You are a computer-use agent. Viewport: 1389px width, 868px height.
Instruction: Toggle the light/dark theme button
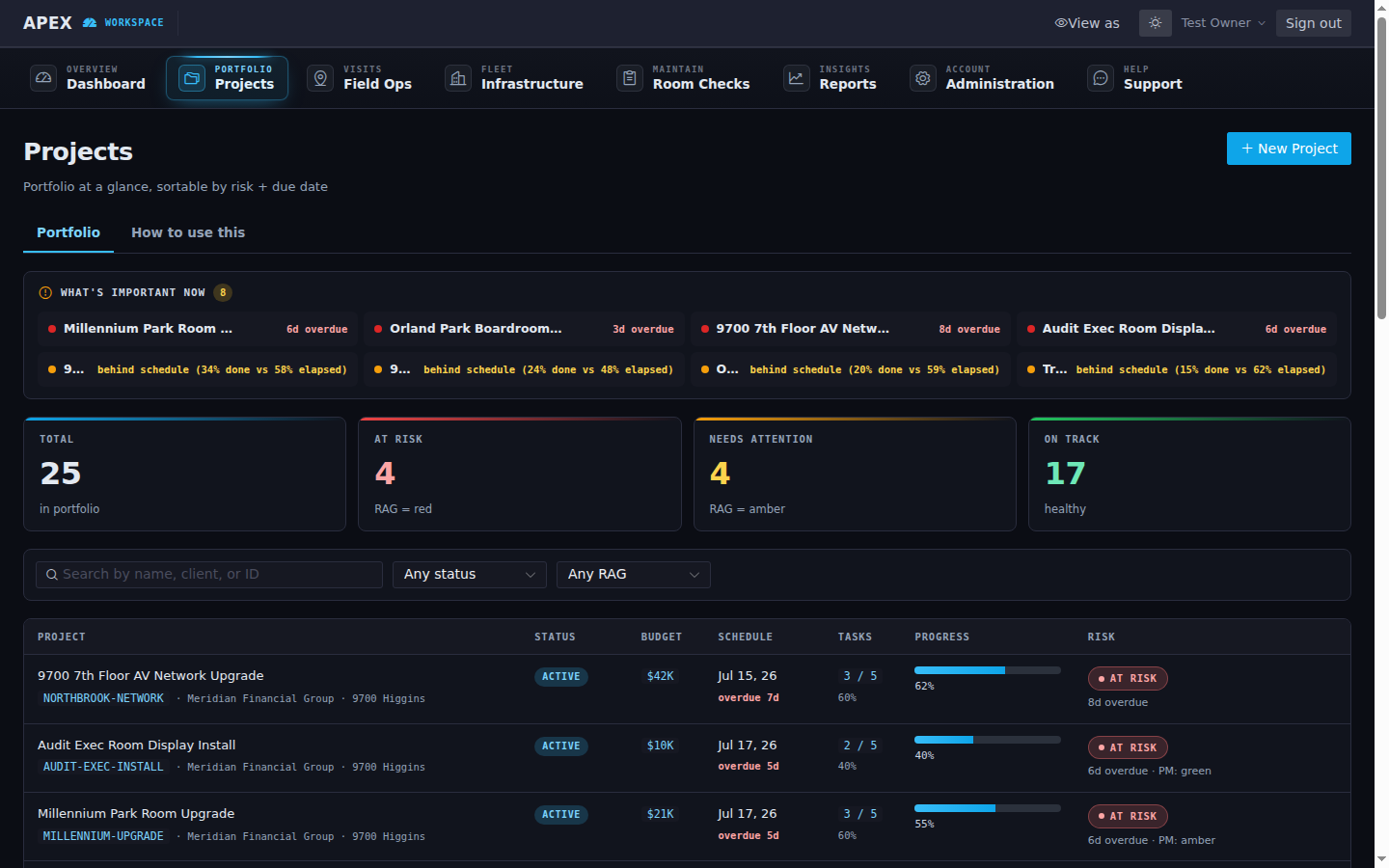pyautogui.click(x=1156, y=23)
